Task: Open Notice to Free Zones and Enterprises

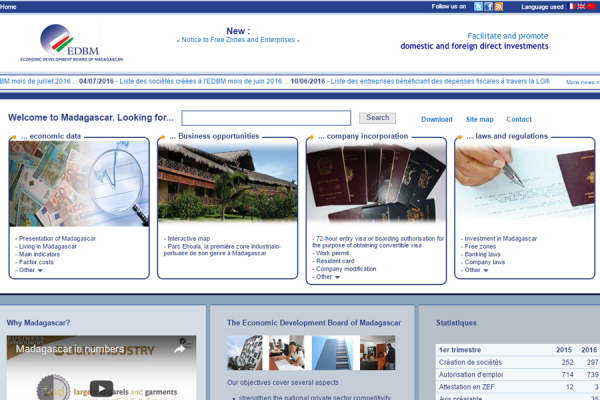Action: (238, 40)
